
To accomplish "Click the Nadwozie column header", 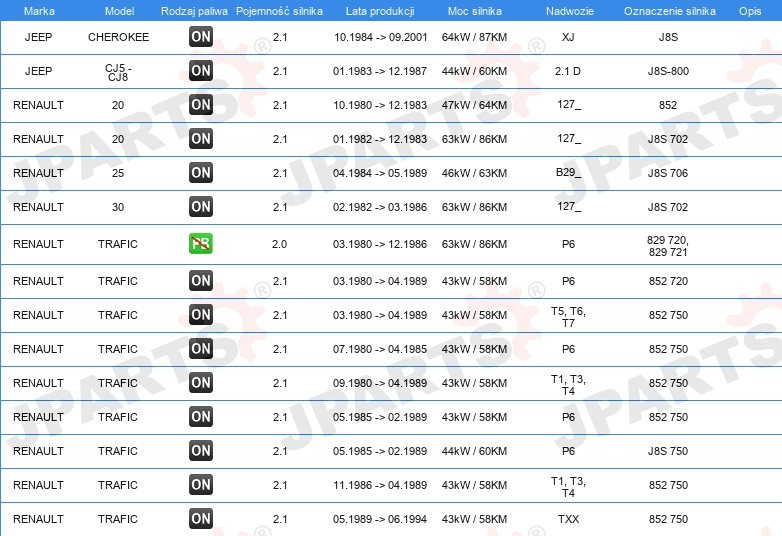I will click(x=570, y=11).
